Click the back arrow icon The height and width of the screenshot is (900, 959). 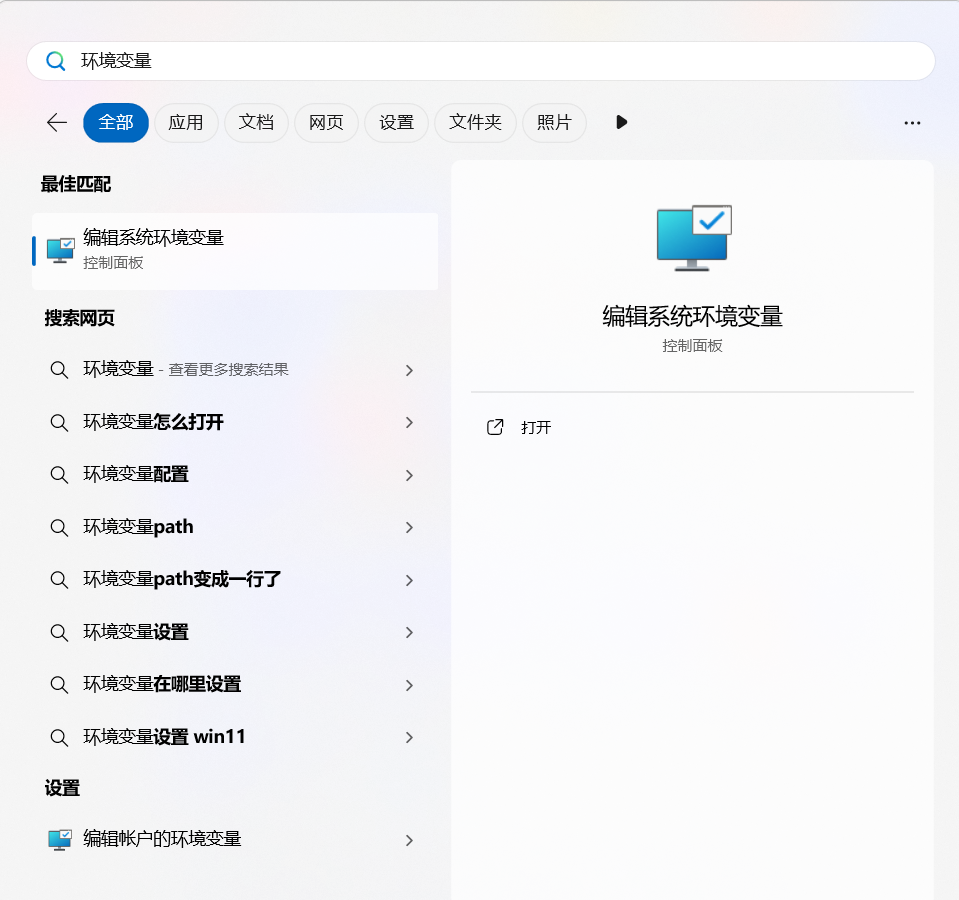pyautogui.click(x=57, y=122)
